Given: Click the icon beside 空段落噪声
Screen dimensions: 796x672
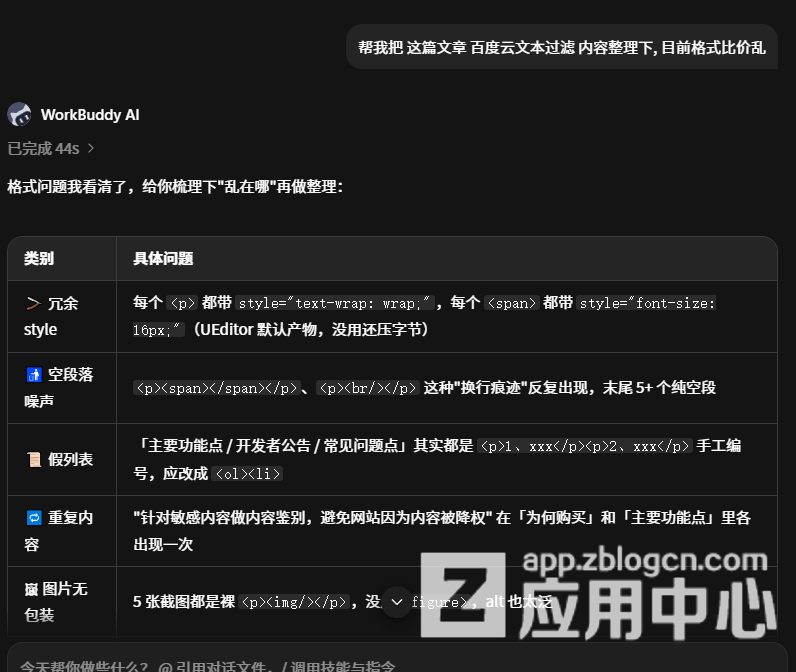Looking at the screenshot, I should [x=34, y=375].
